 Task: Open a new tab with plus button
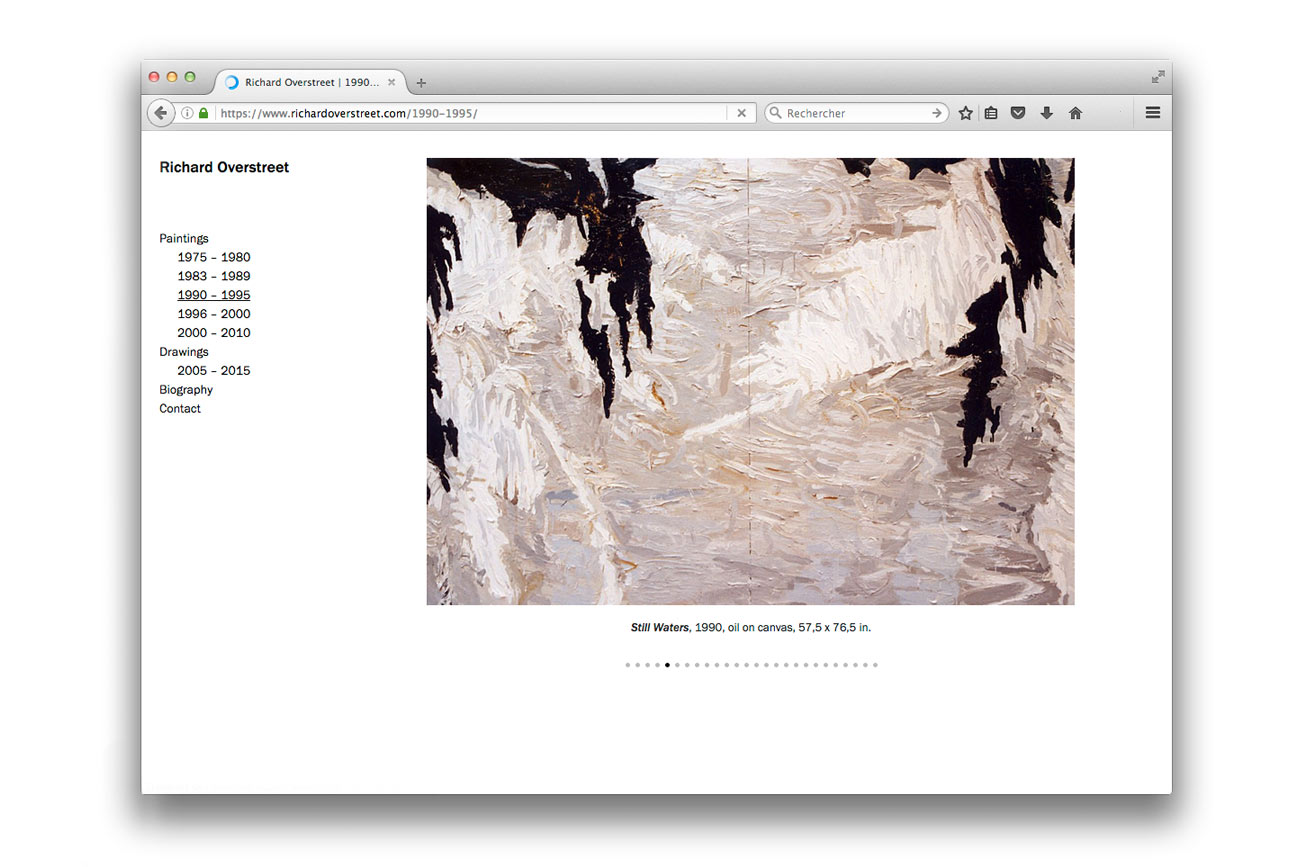pos(421,83)
